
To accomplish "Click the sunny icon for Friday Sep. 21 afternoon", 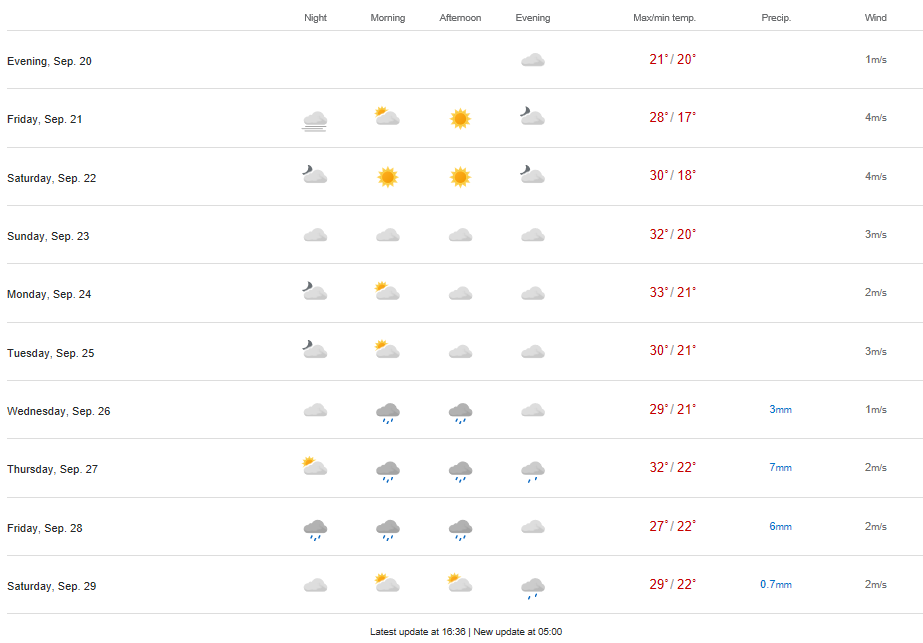I will coord(460,119).
